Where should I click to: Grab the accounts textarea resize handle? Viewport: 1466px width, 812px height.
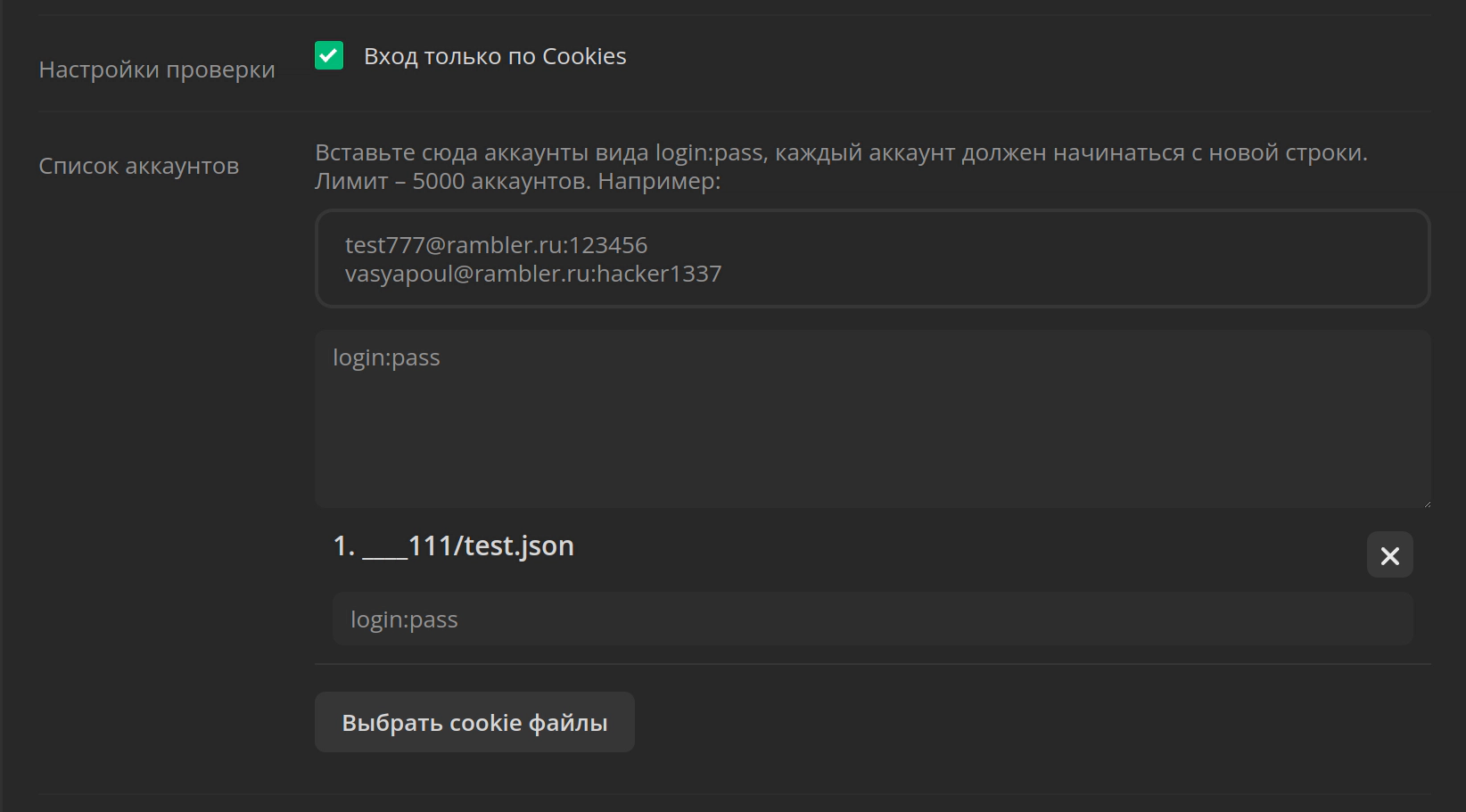tap(1426, 503)
